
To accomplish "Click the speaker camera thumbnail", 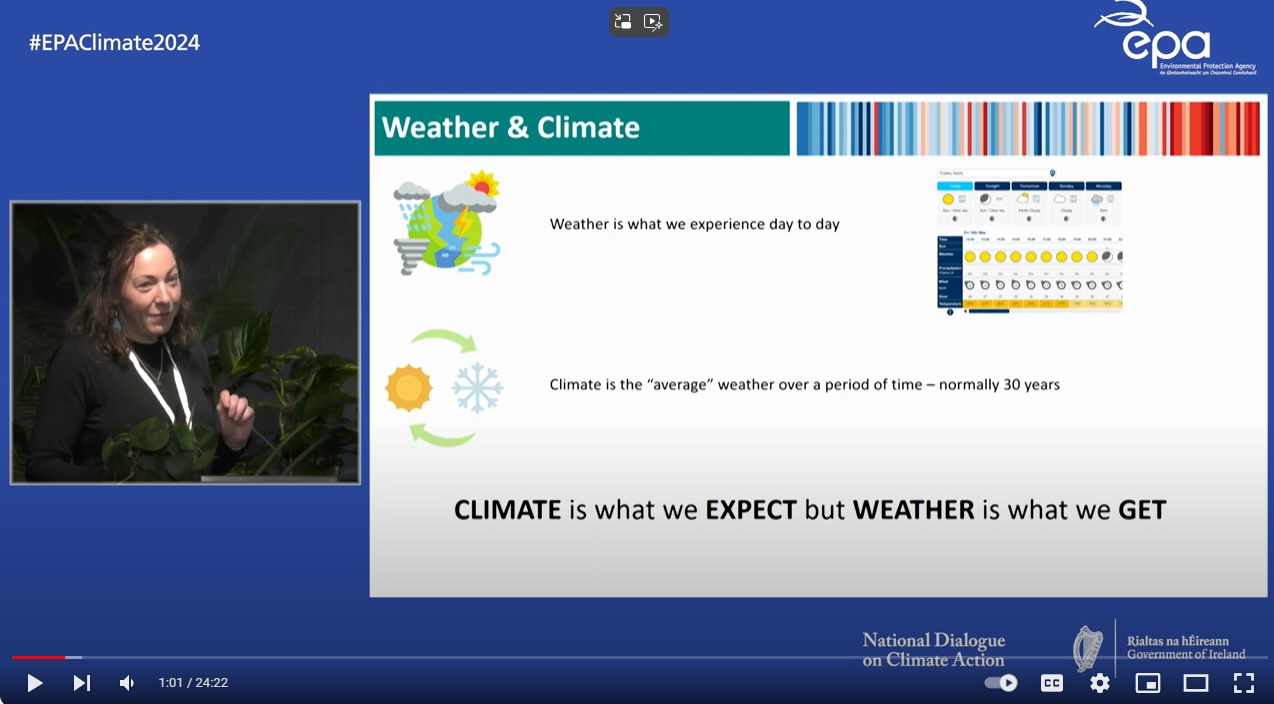I will pyautogui.click(x=185, y=343).
